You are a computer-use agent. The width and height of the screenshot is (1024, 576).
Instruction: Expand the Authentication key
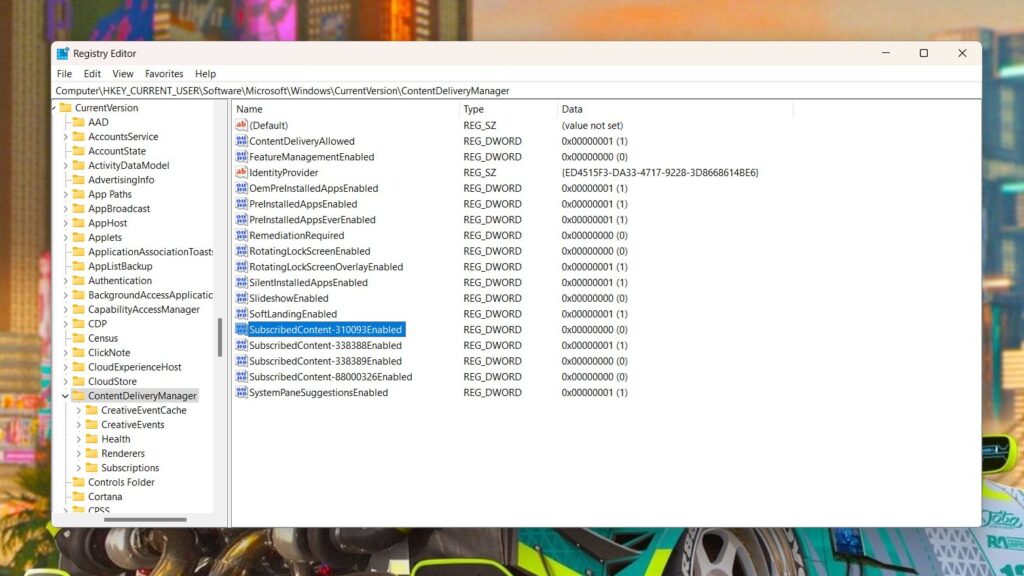[65, 280]
